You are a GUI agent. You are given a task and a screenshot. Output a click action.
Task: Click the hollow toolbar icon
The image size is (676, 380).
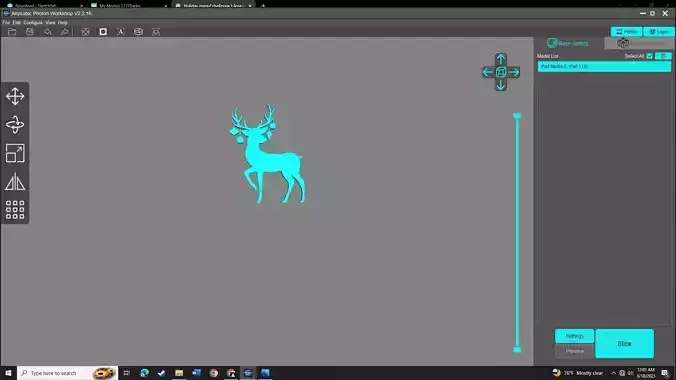point(85,32)
